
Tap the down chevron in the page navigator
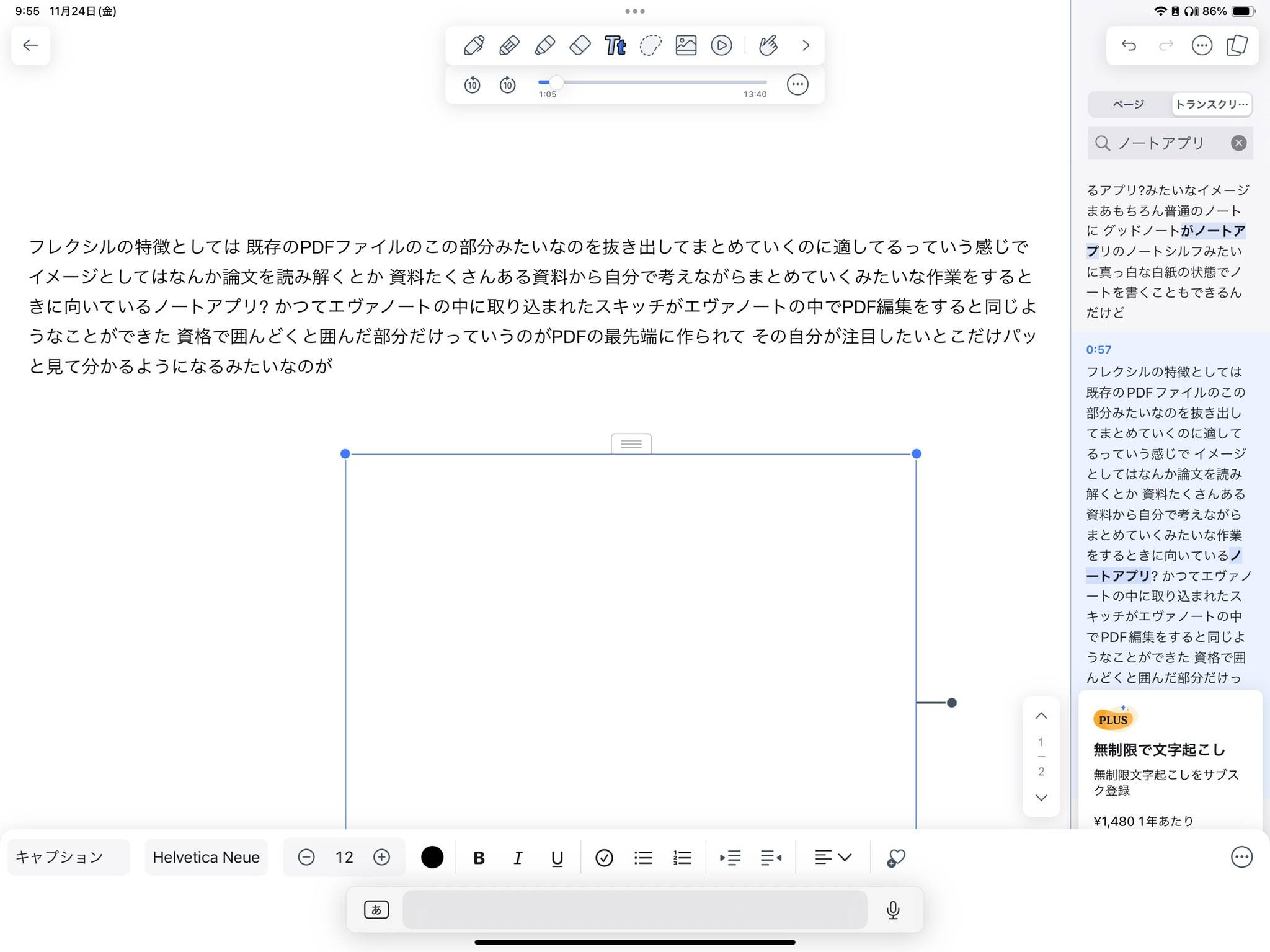point(1041,798)
